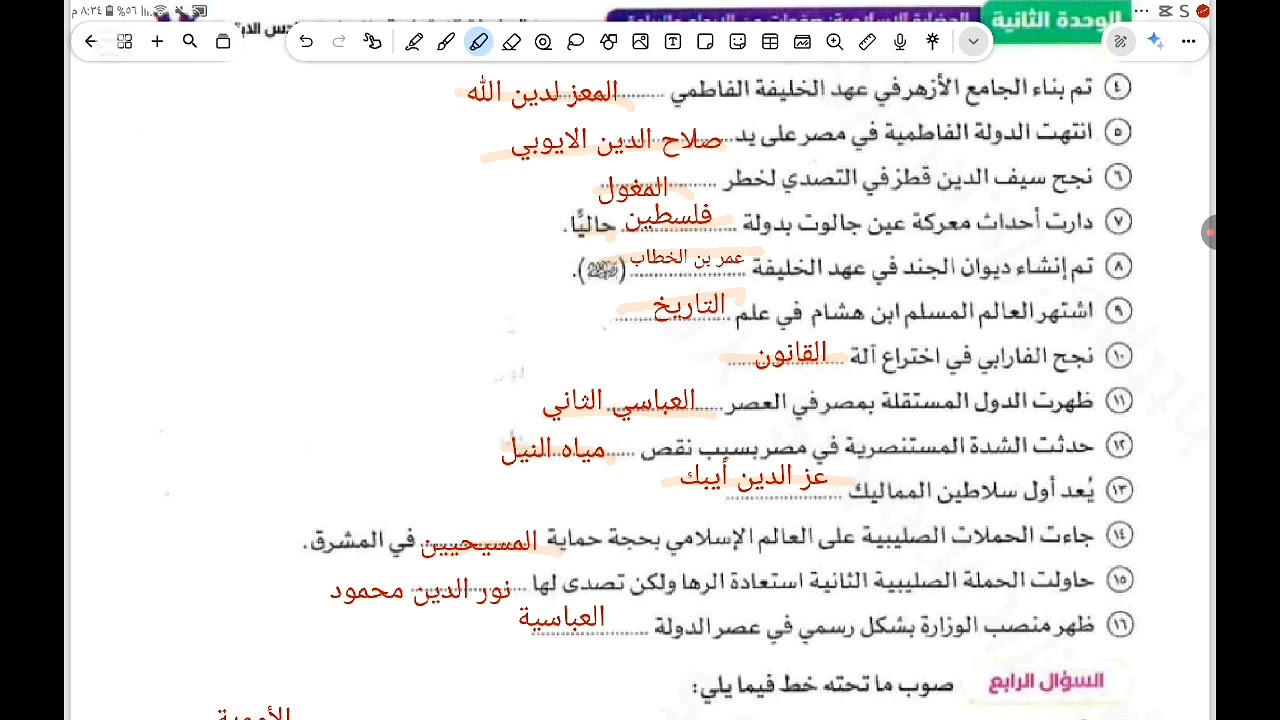The image size is (1280, 720).
Task: Open the page stack icon
Action: [223, 42]
